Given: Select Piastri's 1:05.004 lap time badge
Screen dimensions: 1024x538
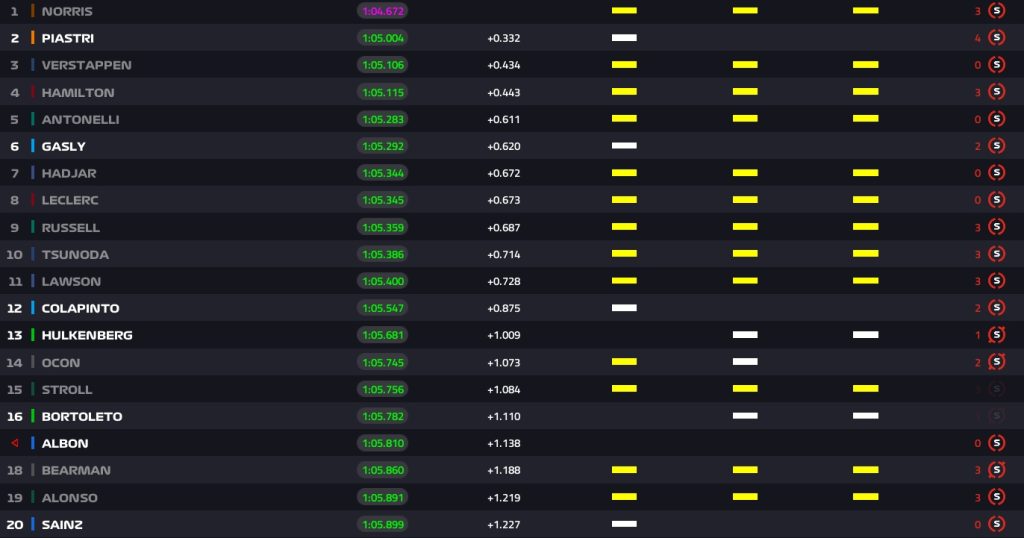Looking at the screenshot, I should point(383,38).
